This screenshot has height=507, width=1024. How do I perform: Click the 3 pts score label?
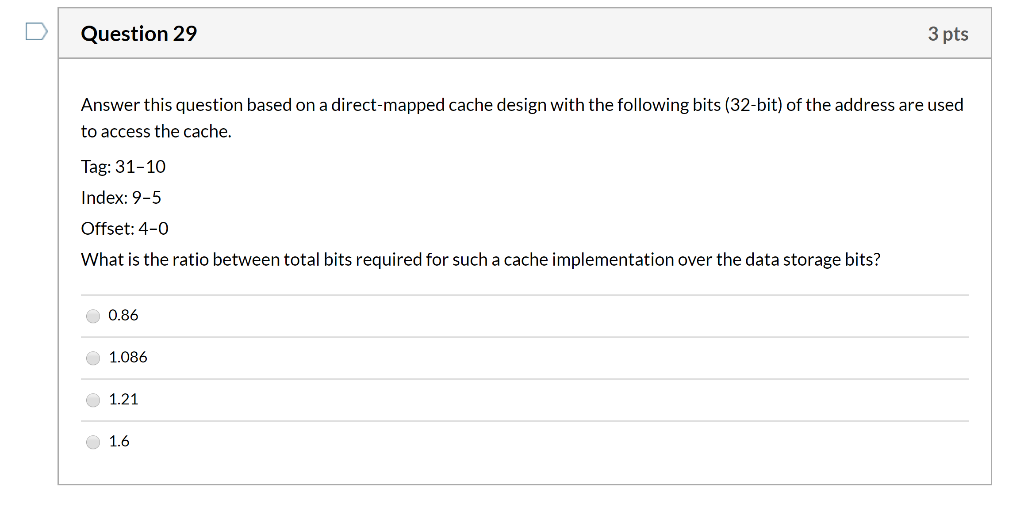[948, 35]
